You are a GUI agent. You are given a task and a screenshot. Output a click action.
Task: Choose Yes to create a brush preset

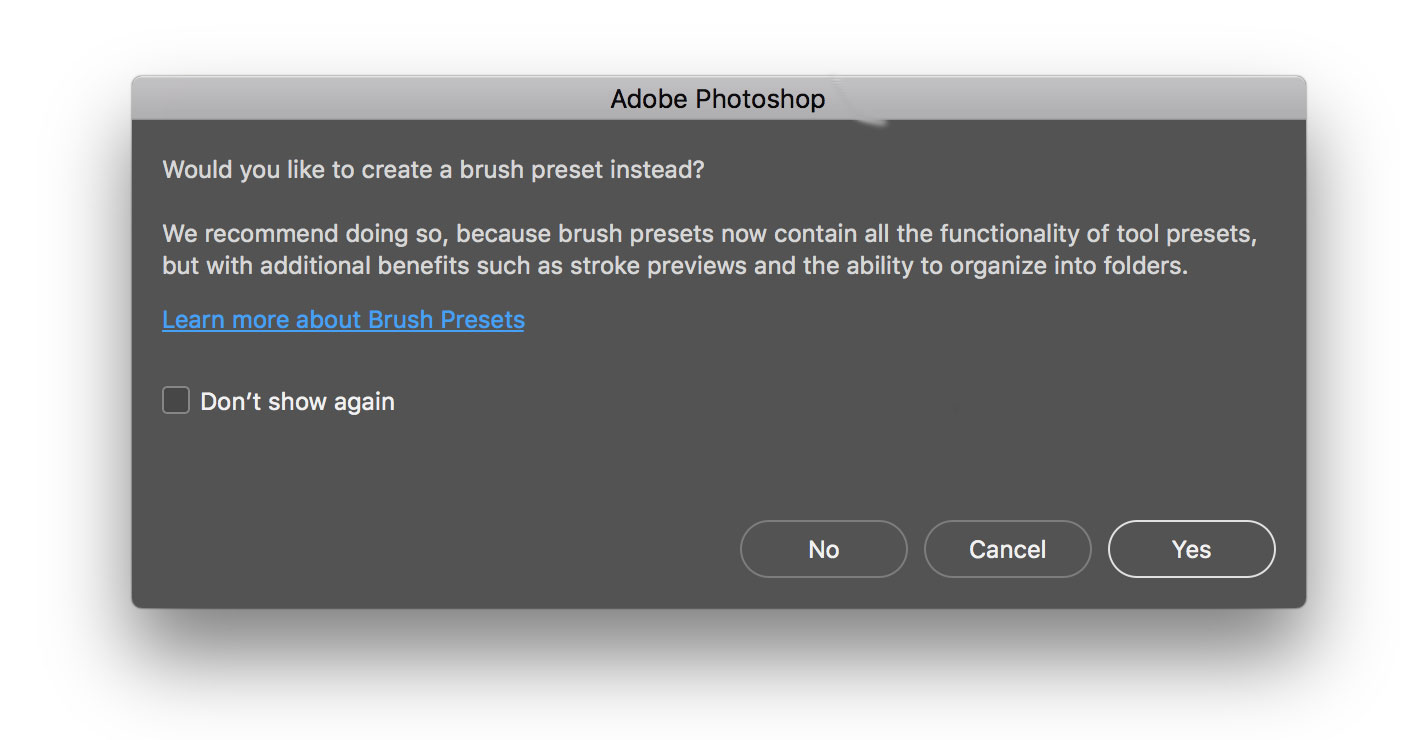point(1191,549)
